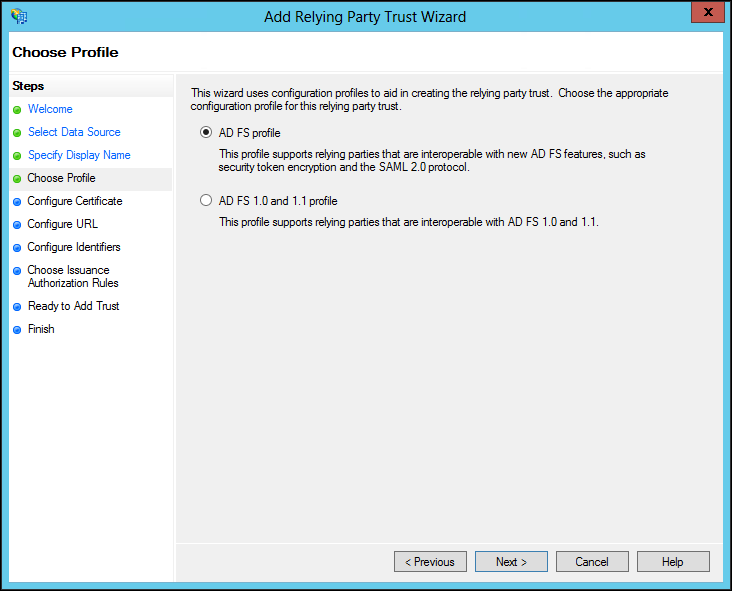Click the wizard icon in title bar
This screenshot has width=732, height=591.
tap(19, 16)
